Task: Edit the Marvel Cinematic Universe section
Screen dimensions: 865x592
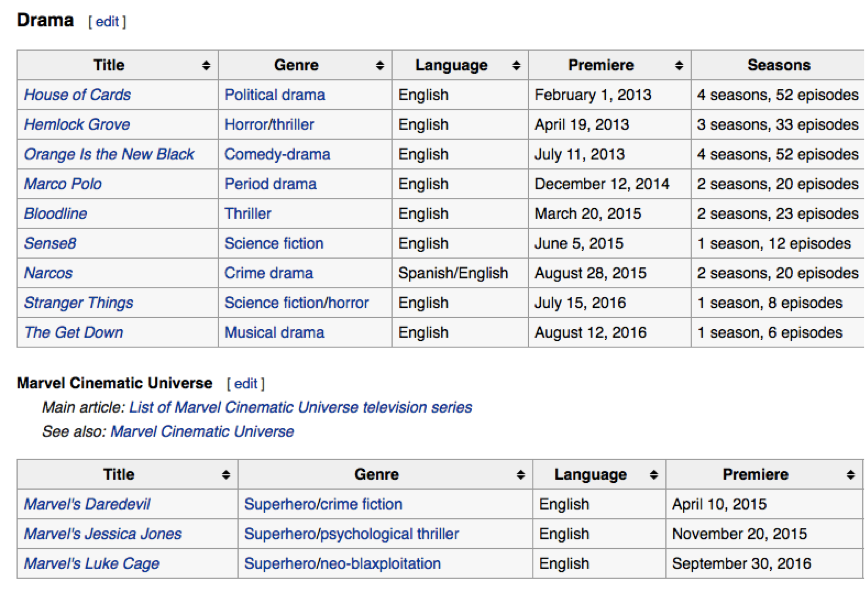Action: click(x=245, y=383)
